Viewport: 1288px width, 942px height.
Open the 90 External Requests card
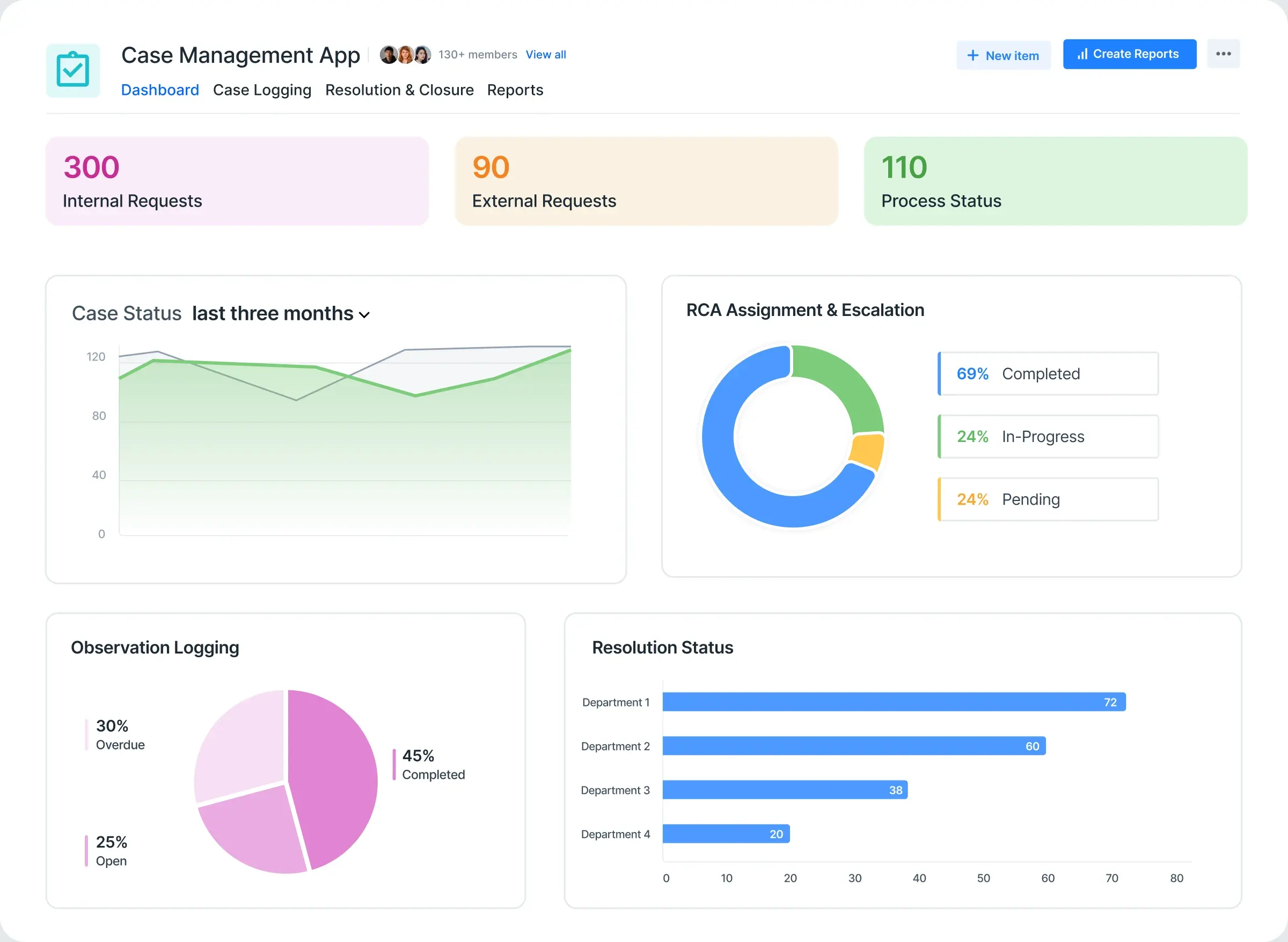pos(646,181)
